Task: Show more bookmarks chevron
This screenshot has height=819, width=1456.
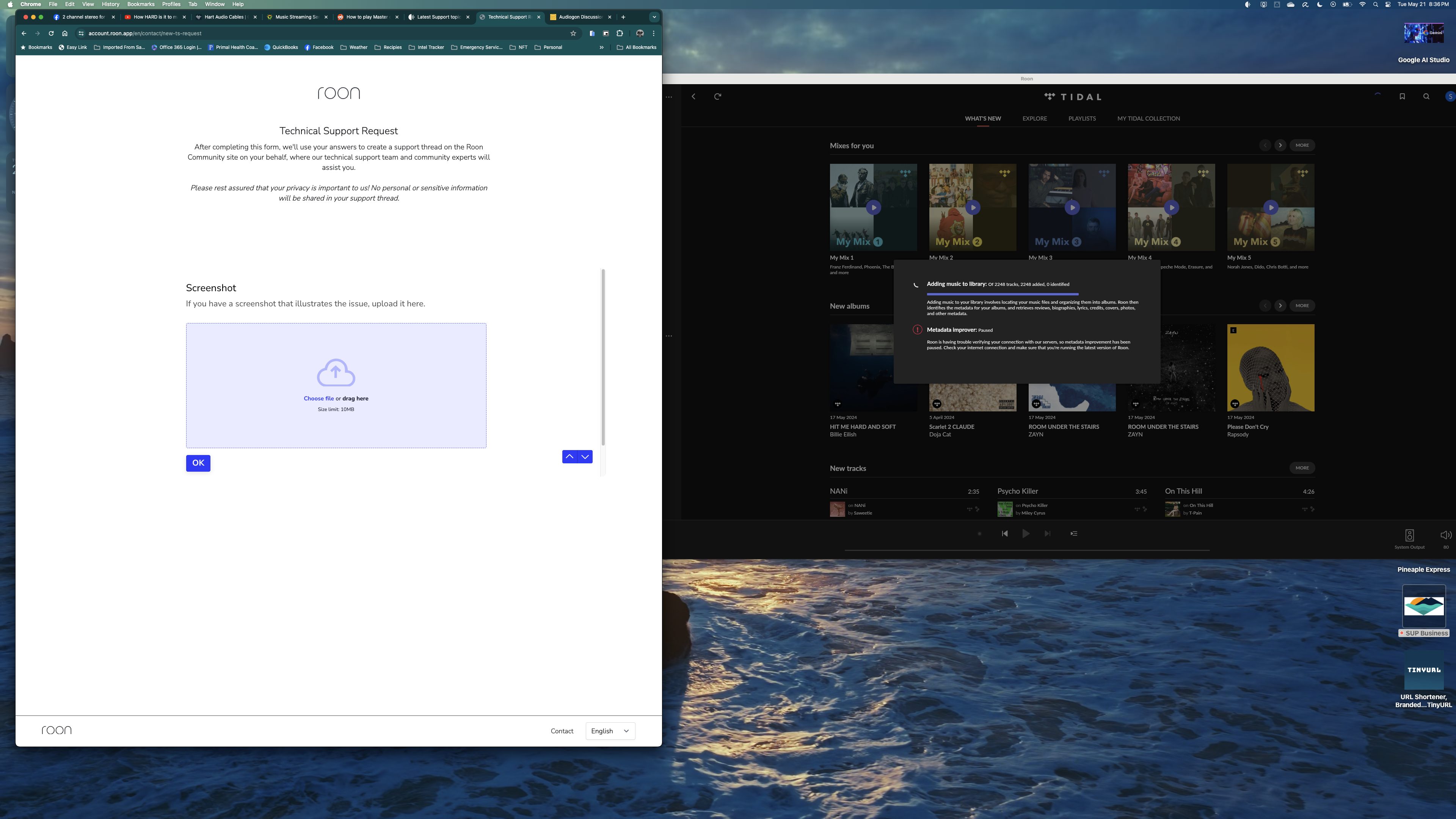Action: point(601,47)
